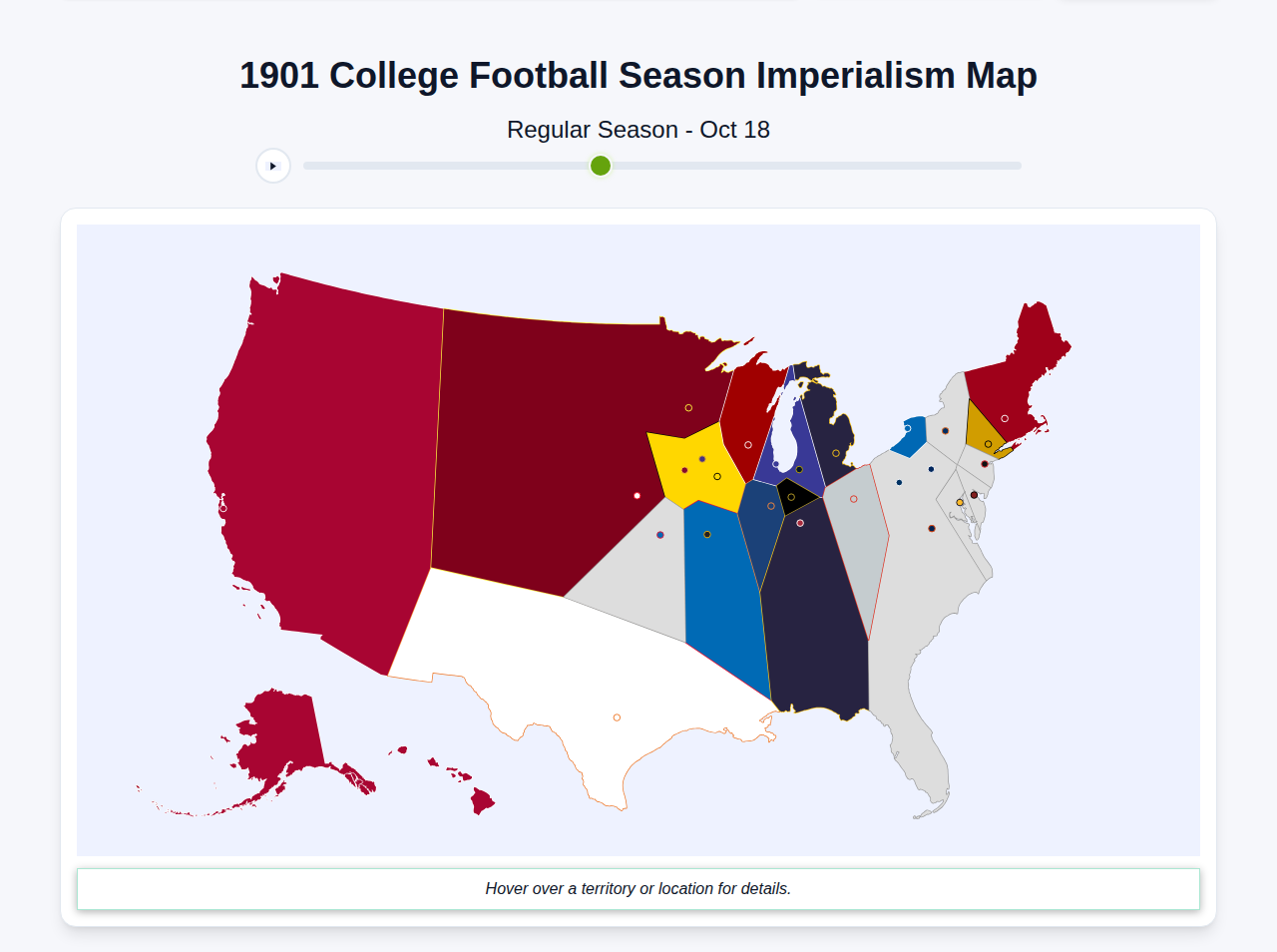This screenshot has width=1277, height=952.
Task: Click the green timeline slider handle
Action: (600, 166)
